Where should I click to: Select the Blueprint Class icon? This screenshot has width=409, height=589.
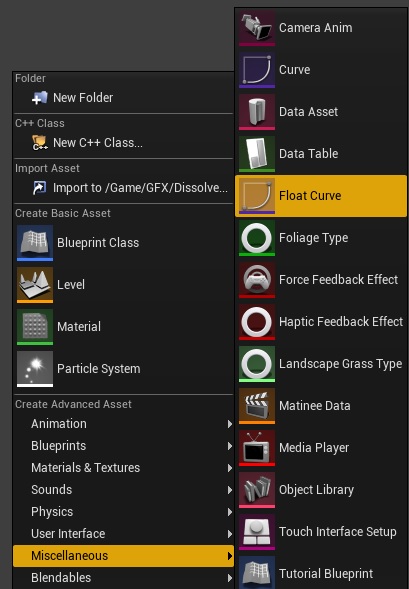click(x=35, y=243)
